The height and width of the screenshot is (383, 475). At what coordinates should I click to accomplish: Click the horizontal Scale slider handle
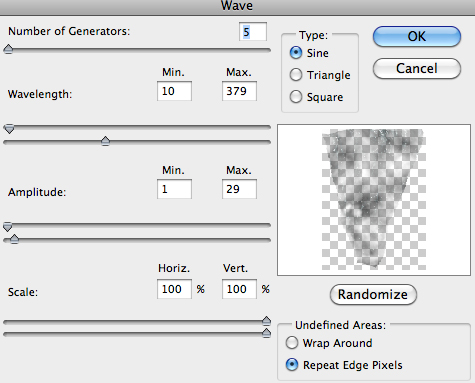coord(266,321)
